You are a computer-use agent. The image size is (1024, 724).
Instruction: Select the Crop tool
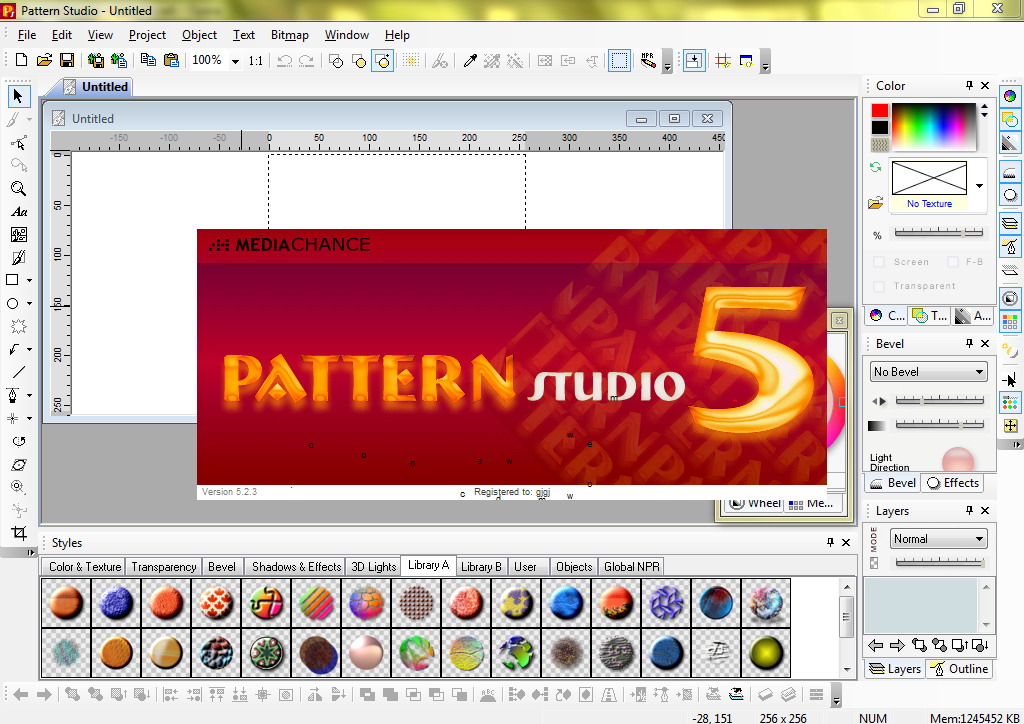coord(19,532)
